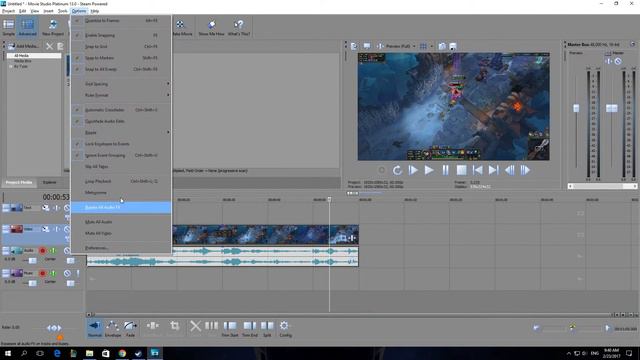Save preview snapshot to file

(x=453, y=46)
